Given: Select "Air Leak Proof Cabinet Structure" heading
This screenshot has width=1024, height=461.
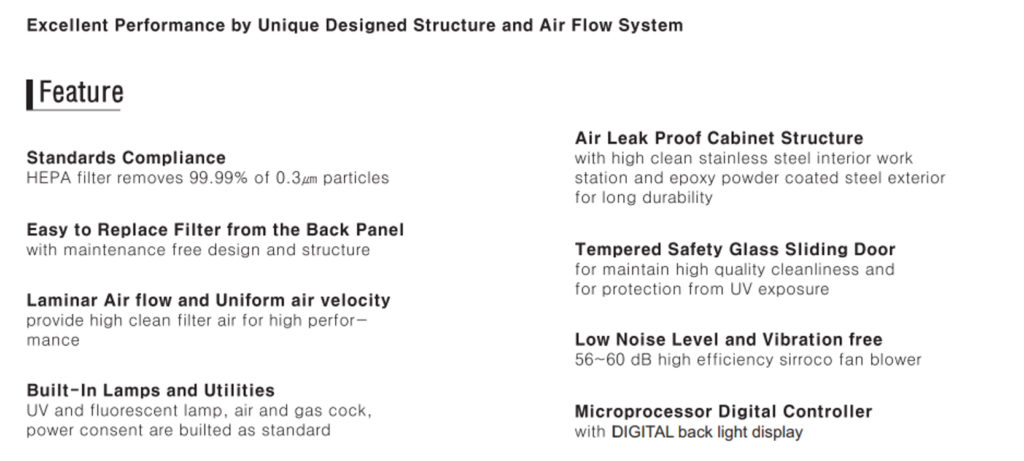Looking at the screenshot, I should click(x=718, y=137).
